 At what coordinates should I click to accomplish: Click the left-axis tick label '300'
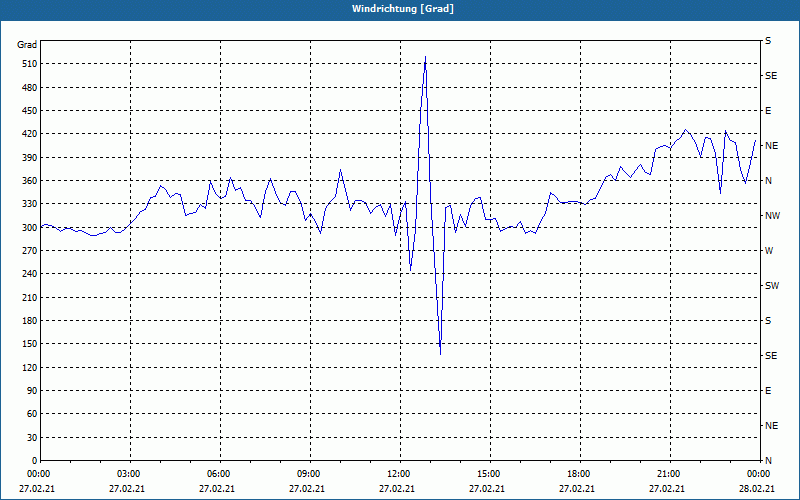[30, 228]
